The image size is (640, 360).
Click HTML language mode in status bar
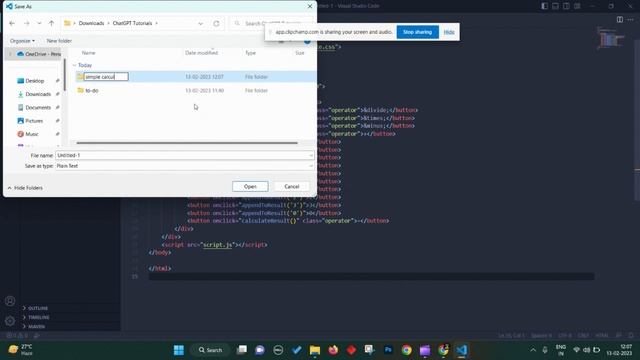point(602,336)
